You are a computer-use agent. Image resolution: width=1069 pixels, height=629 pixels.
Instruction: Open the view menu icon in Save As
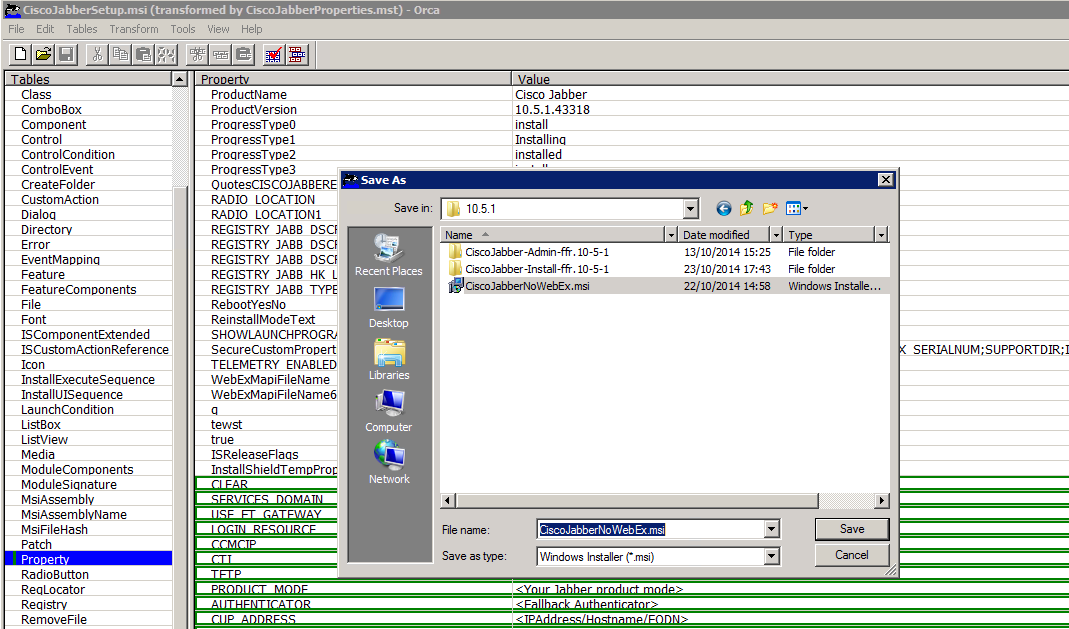coord(796,209)
